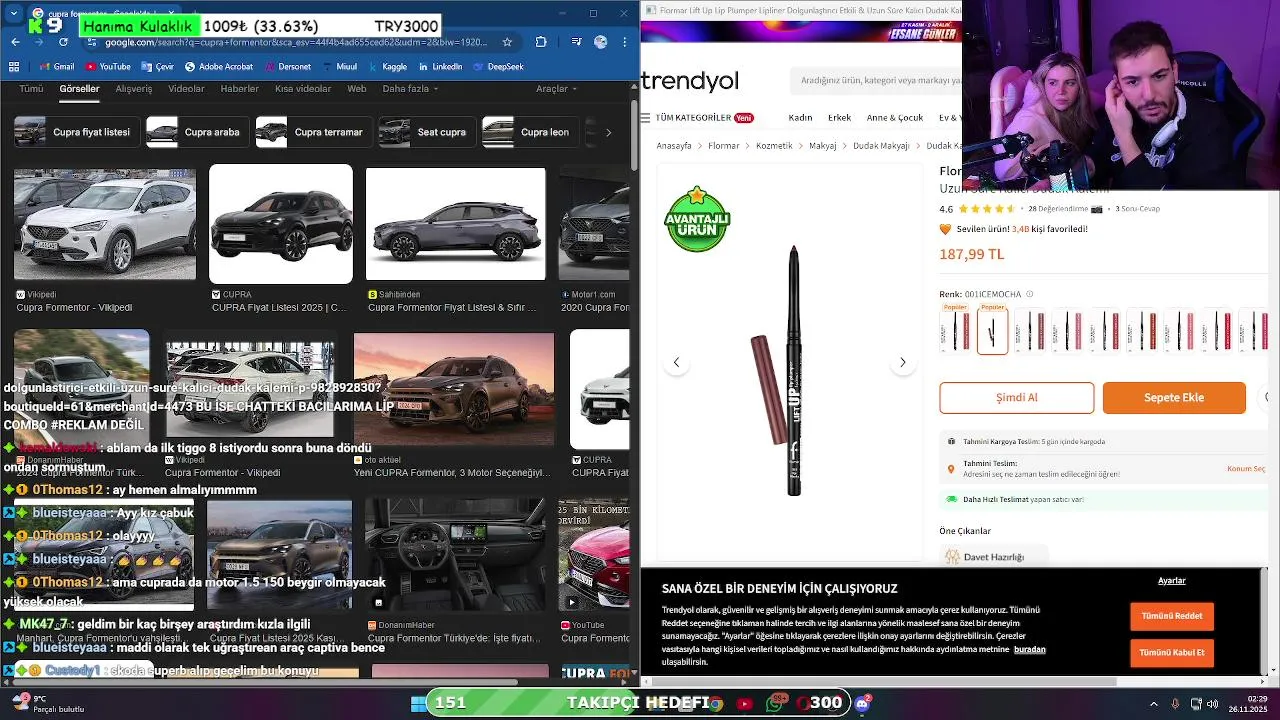Open Anne & Çocuk category on Trendyol
The height and width of the screenshot is (720, 1280).
[x=895, y=117]
